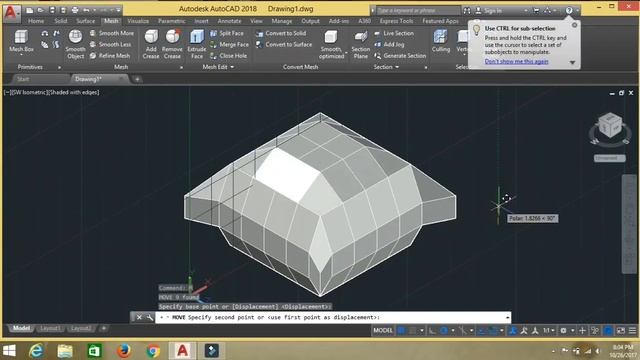This screenshot has width=640, height=360.
Task: Click the SW Isometric viewport view label
Action: point(29,92)
